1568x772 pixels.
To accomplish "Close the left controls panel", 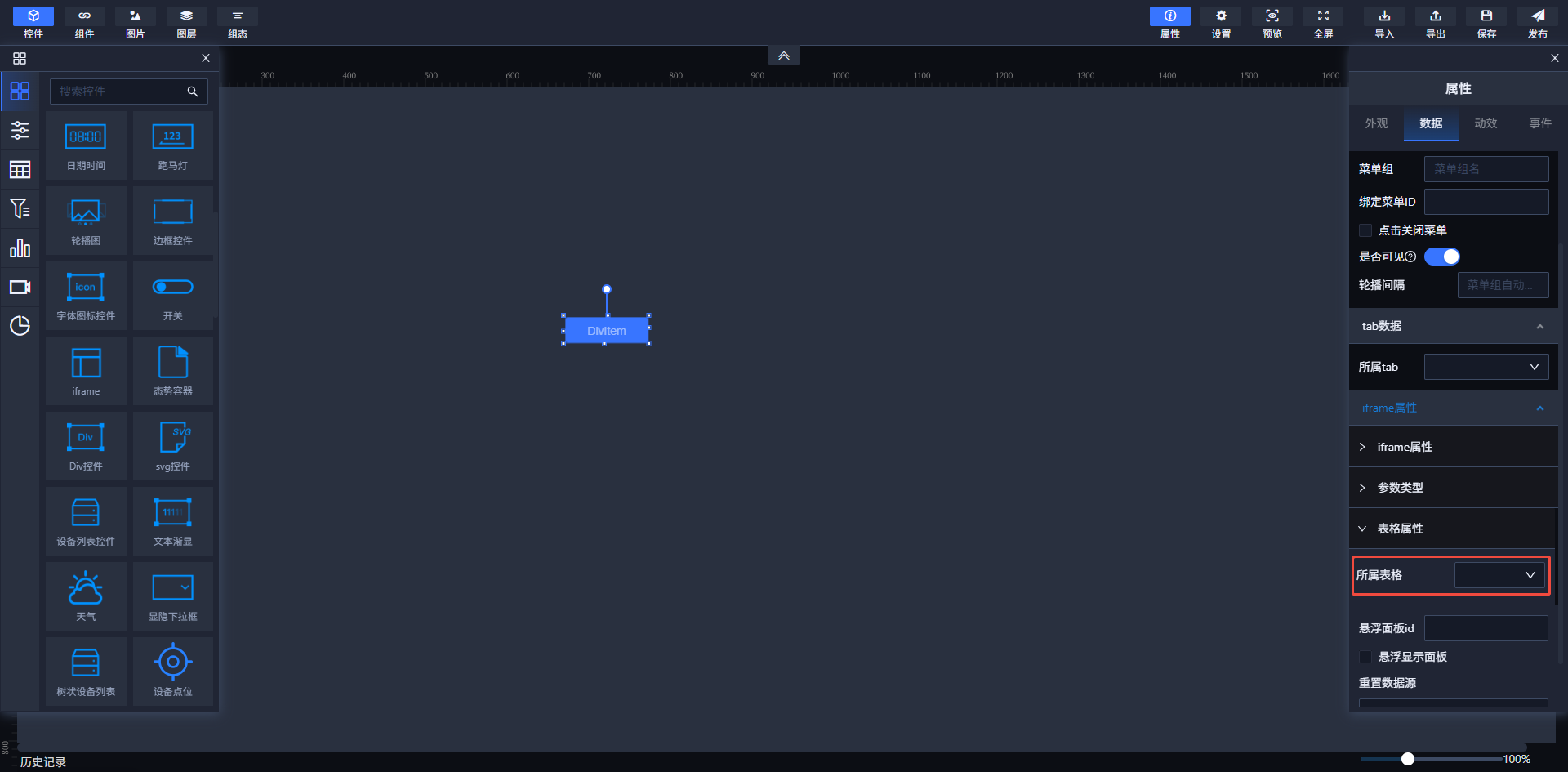I will [x=206, y=58].
